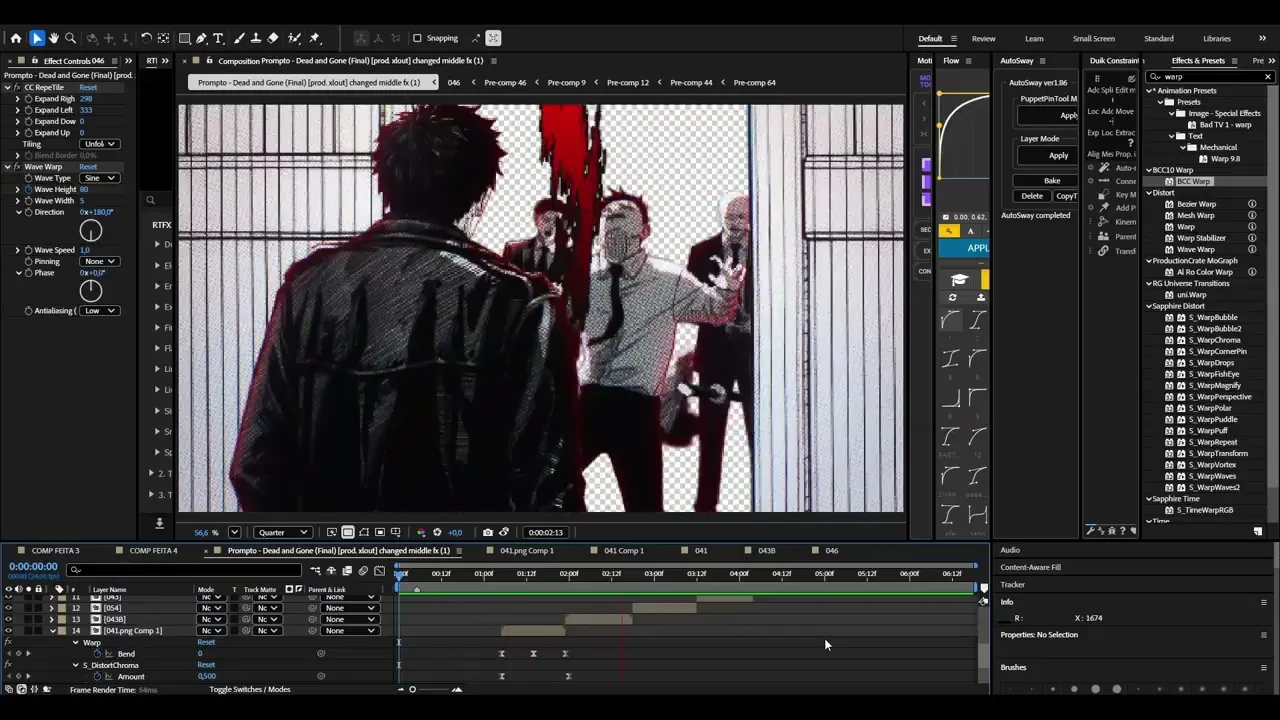Select the Eraser tool

tap(273, 38)
